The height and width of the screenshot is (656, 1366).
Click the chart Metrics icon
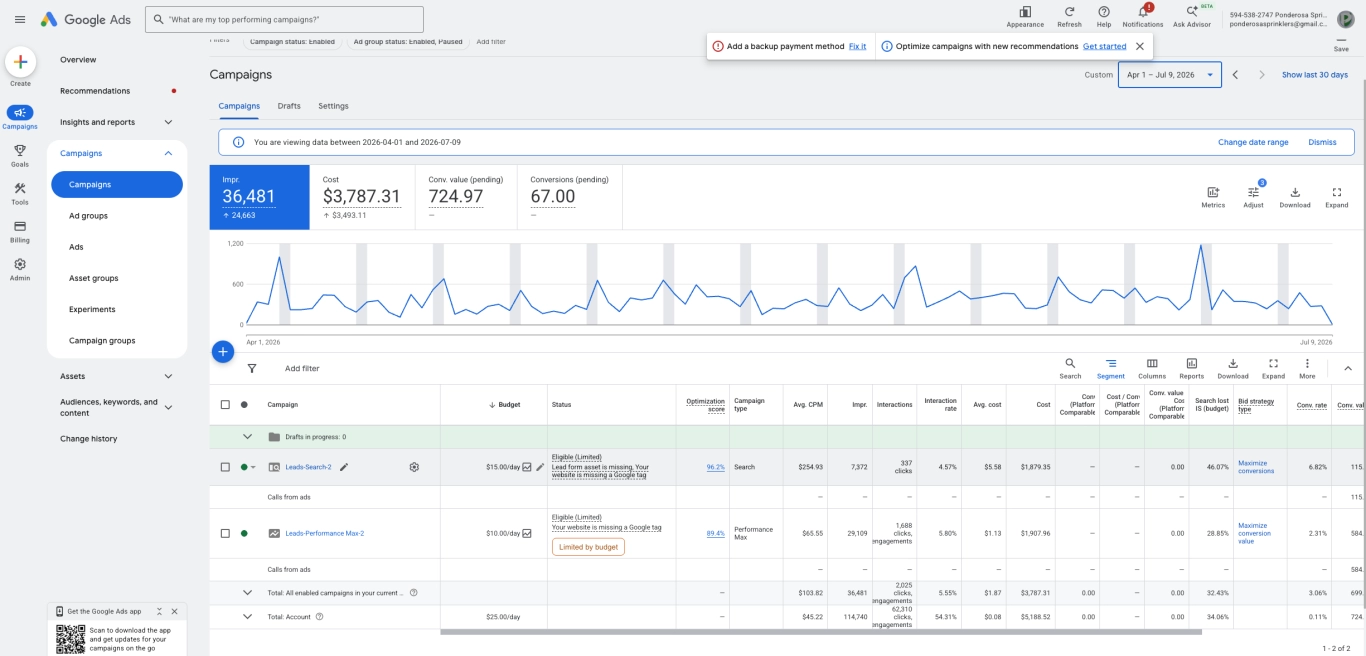[x=1213, y=192]
